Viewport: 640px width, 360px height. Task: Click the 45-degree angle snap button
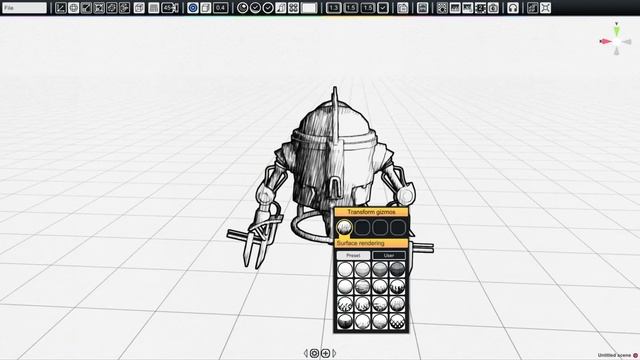[x=169, y=8]
